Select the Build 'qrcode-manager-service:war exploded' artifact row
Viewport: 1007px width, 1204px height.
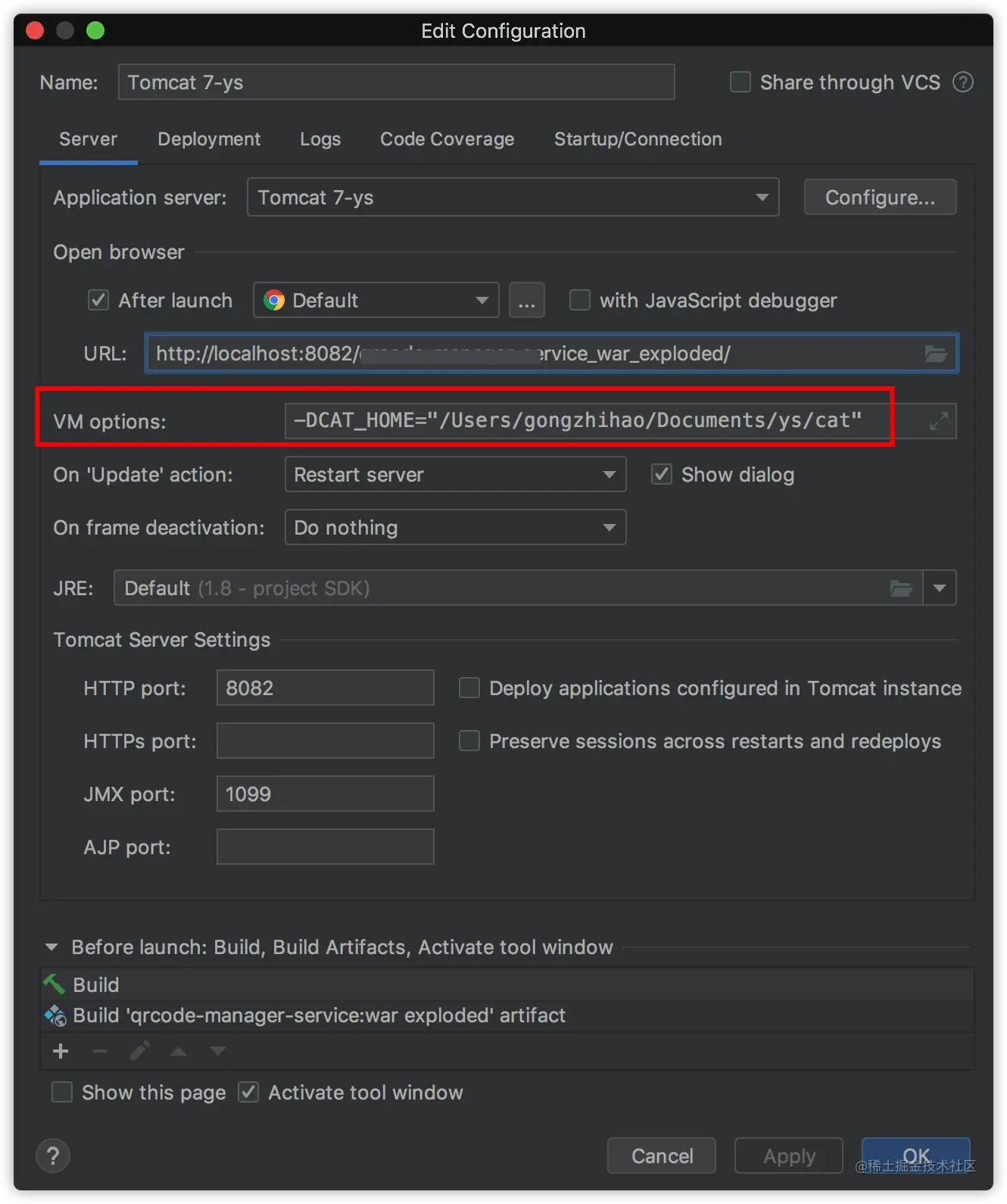coord(507,1015)
